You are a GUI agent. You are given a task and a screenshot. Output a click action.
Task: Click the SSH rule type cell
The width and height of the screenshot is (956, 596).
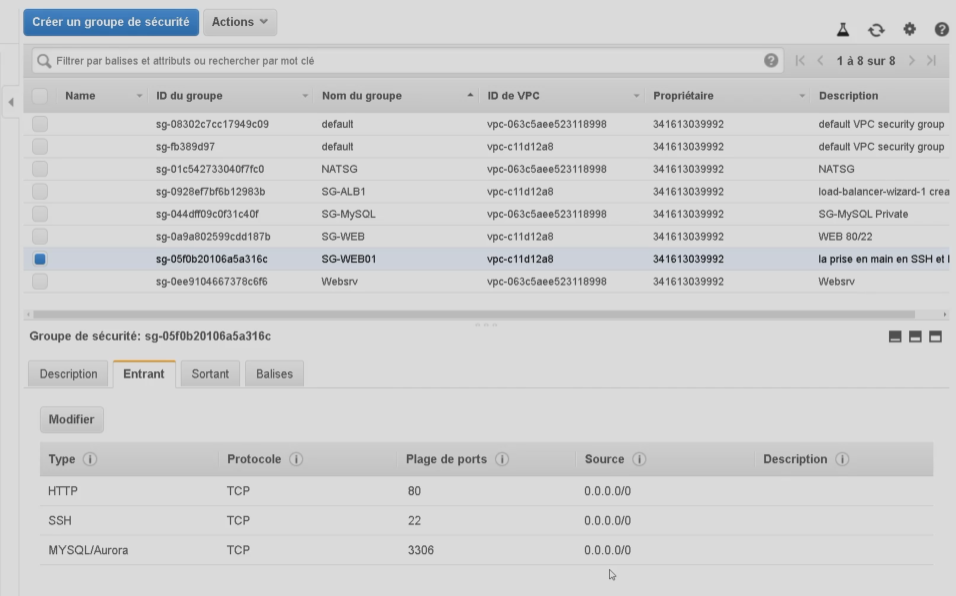coord(60,520)
